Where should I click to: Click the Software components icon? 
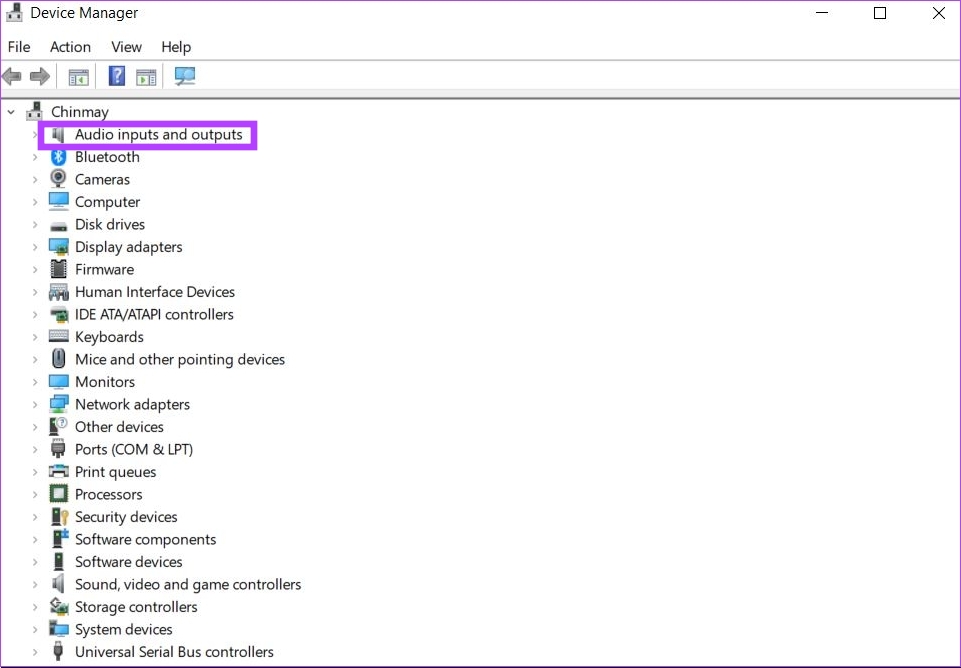pos(59,539)
